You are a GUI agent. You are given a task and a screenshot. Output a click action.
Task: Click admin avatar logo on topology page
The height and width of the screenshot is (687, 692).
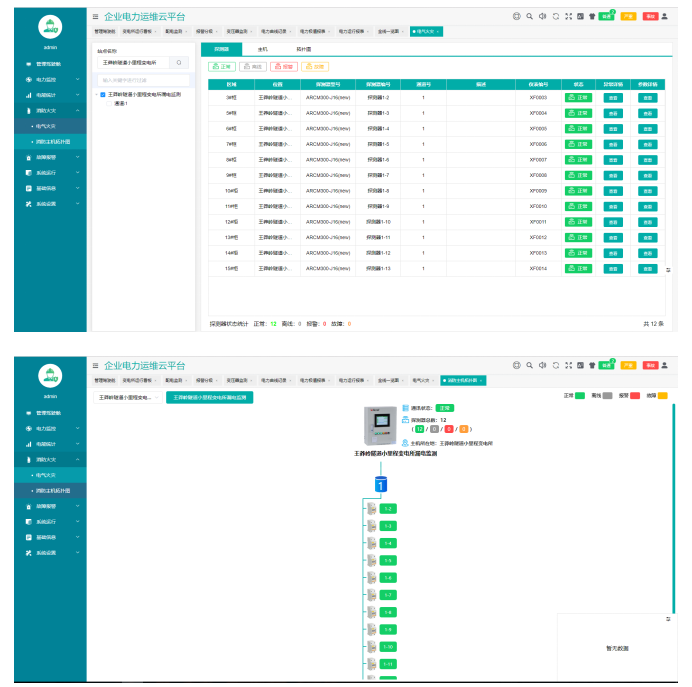coord(50,376)
